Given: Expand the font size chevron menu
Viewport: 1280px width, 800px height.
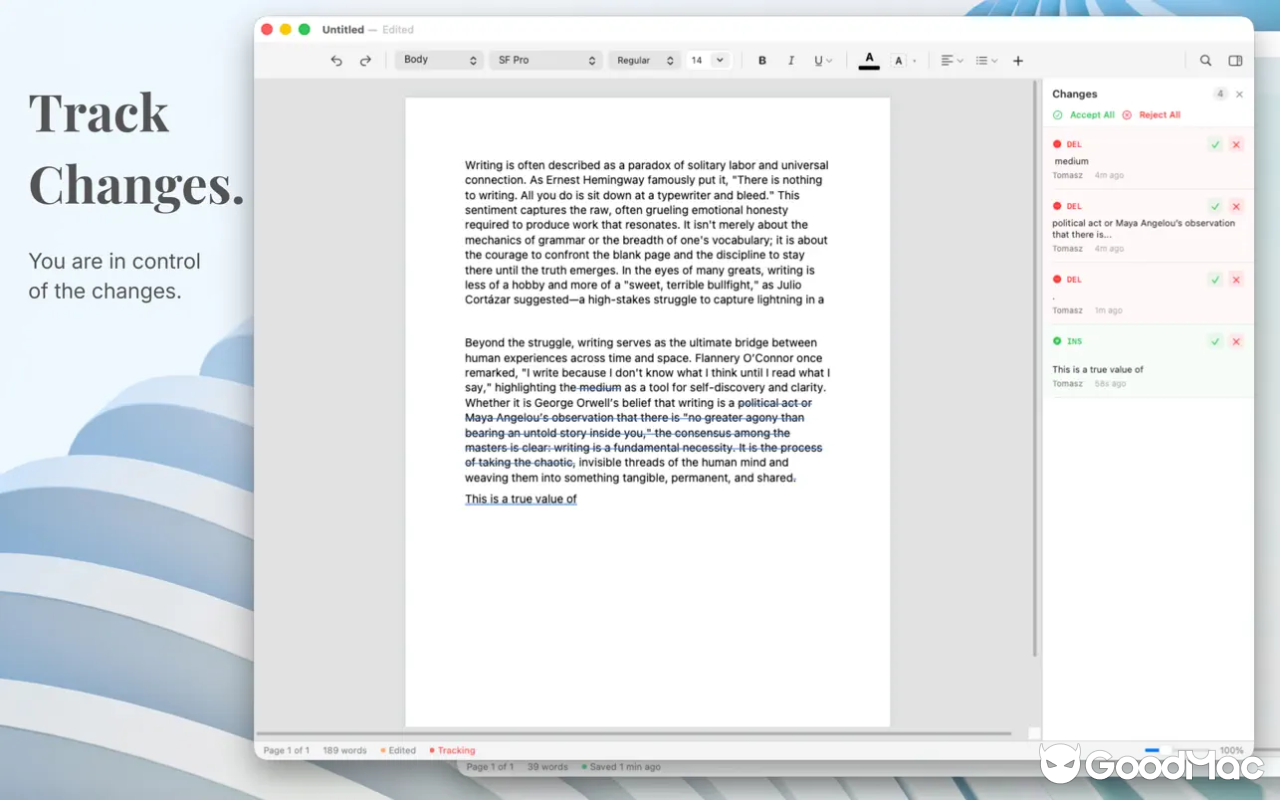Looking at the screenshot, I should 720,60.
